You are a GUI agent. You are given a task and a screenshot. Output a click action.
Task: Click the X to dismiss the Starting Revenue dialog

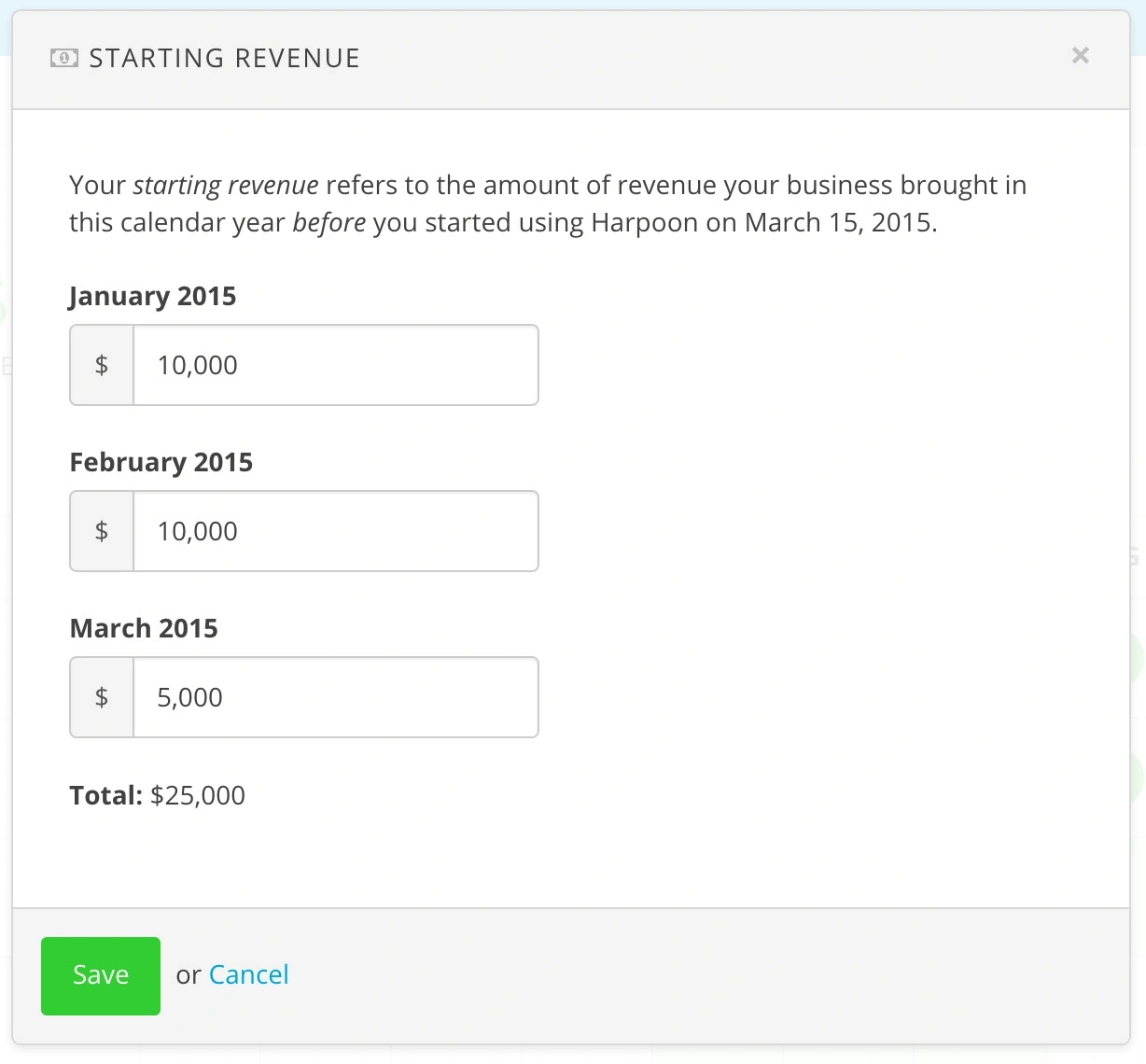coord(1080,56)
